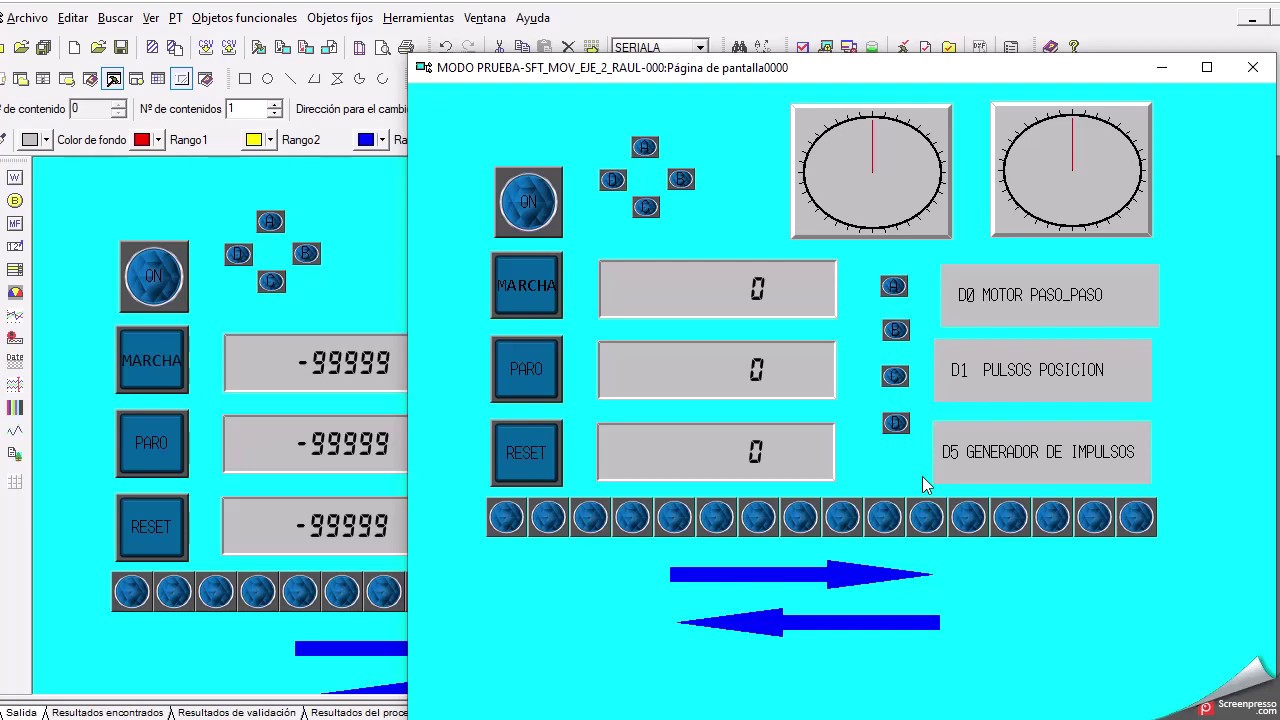Click the save diskette icon in the toolbar

point(121,47)
